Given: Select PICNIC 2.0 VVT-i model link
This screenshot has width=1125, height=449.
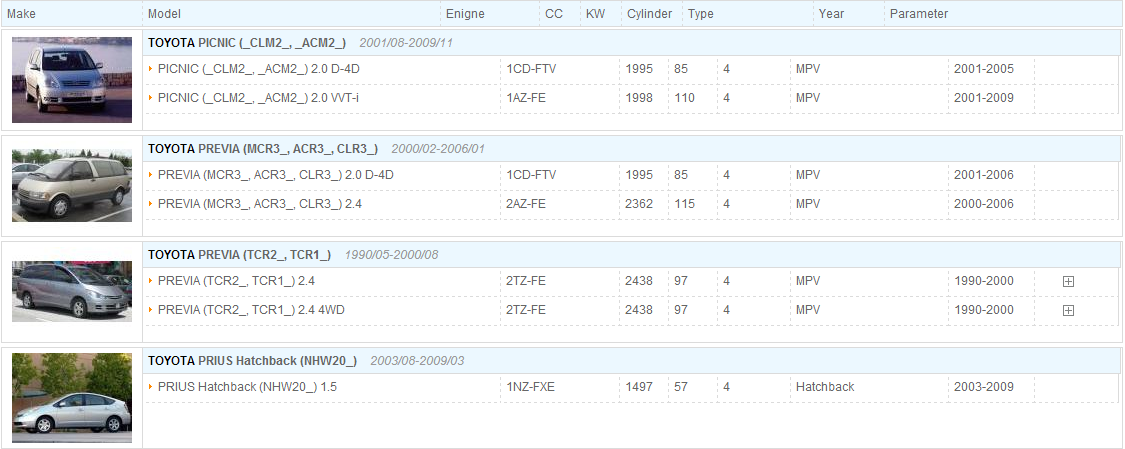Looking at the screenshot, I should (258, 98).
